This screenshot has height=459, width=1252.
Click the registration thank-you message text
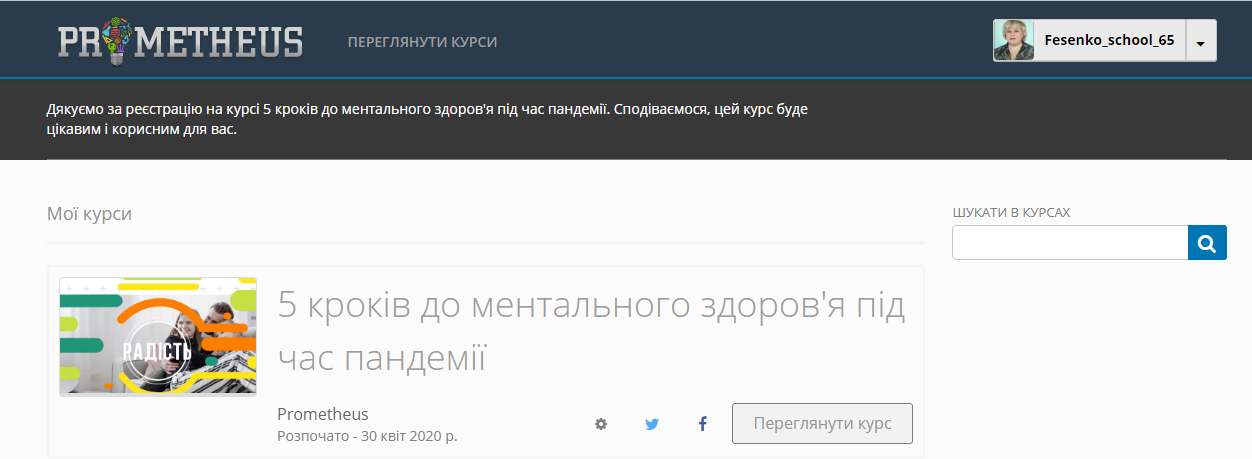pyautogui.click(x=427, y=119)
